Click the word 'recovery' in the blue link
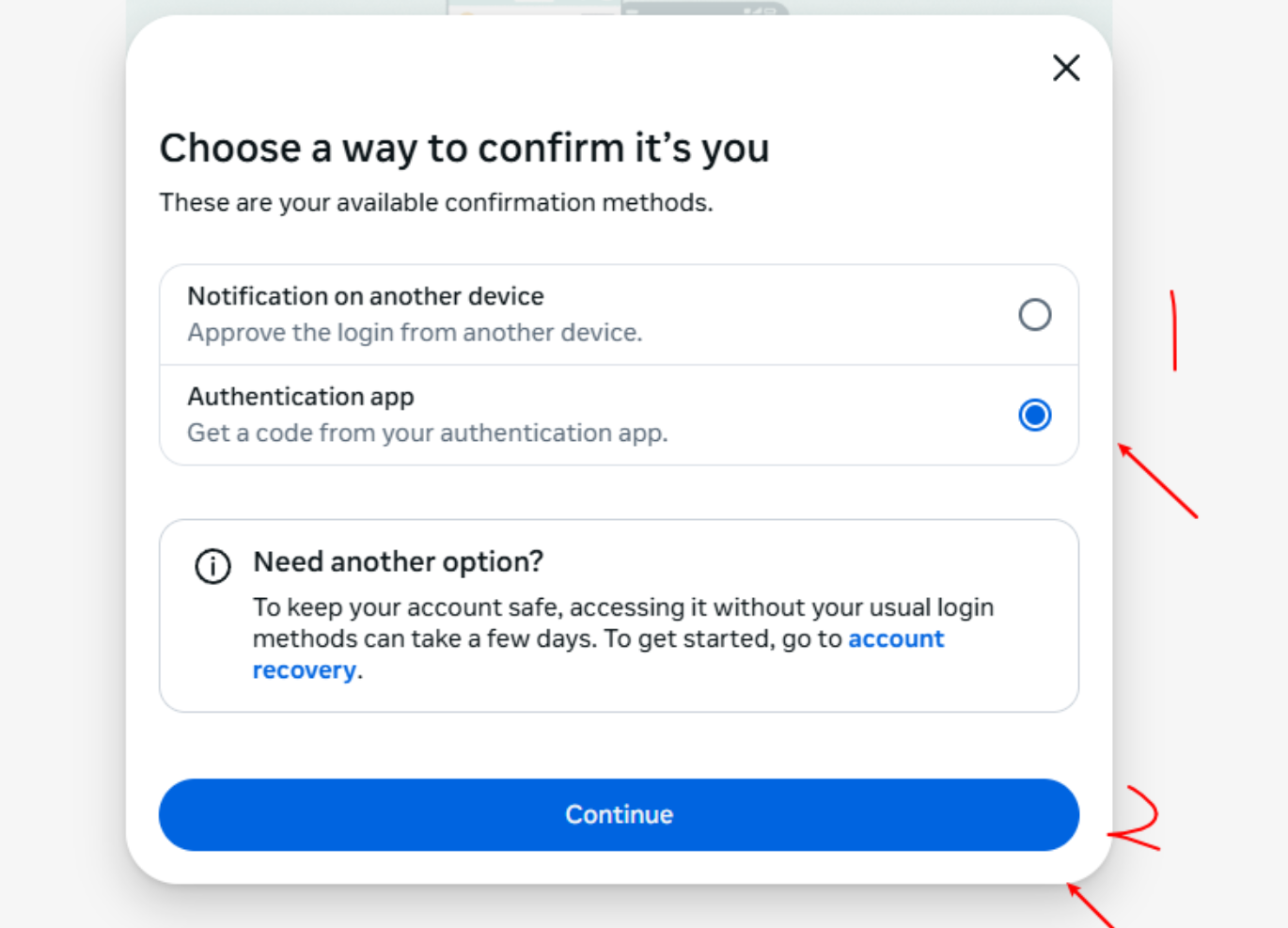The width and height of the screenshot is (1288, 928). tap(304, 671)
